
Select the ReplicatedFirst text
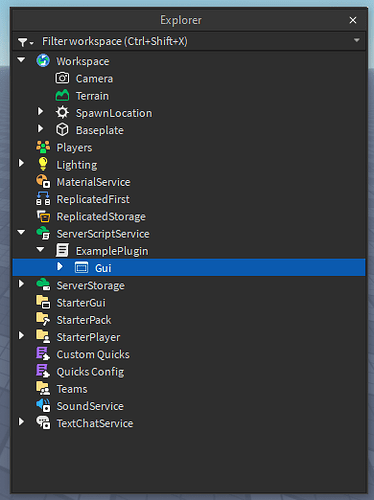coord(93,199)
